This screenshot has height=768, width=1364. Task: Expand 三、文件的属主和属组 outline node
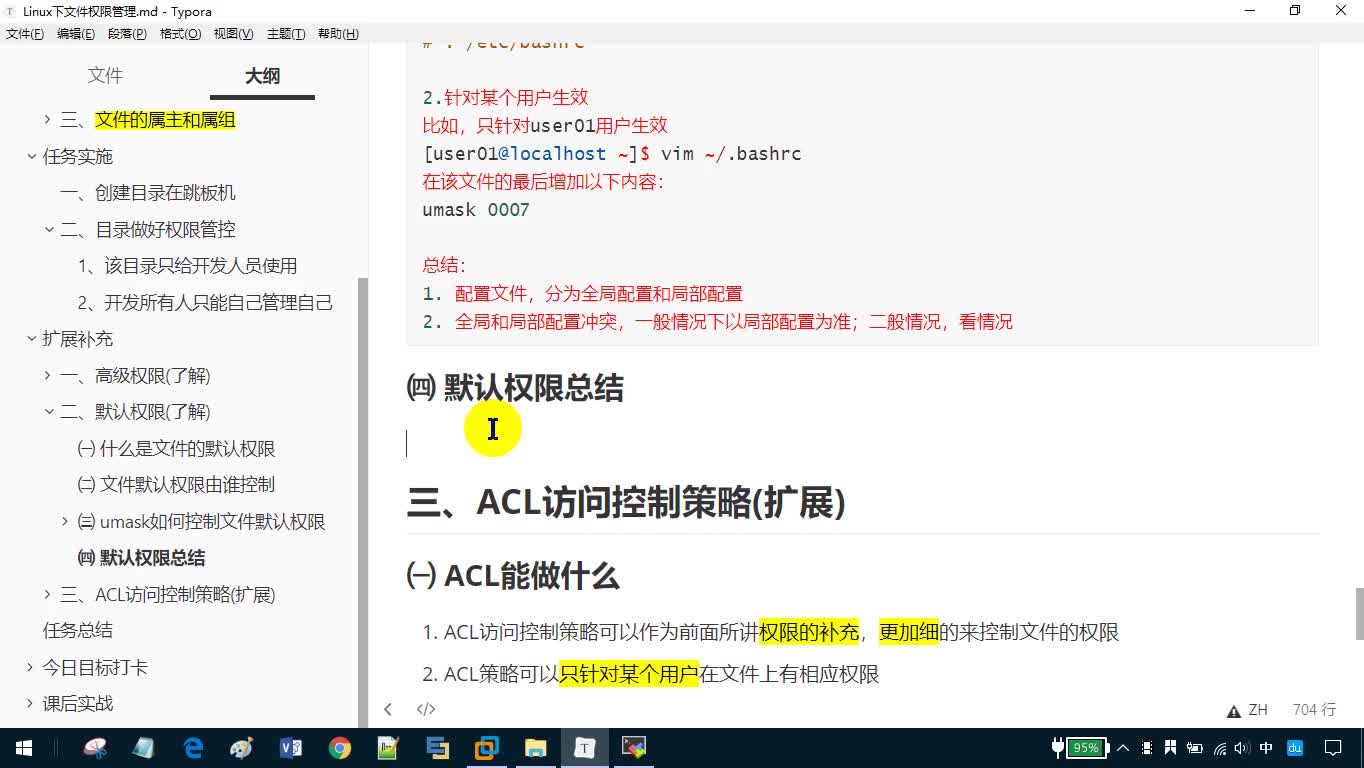click(x=48, y=120)
